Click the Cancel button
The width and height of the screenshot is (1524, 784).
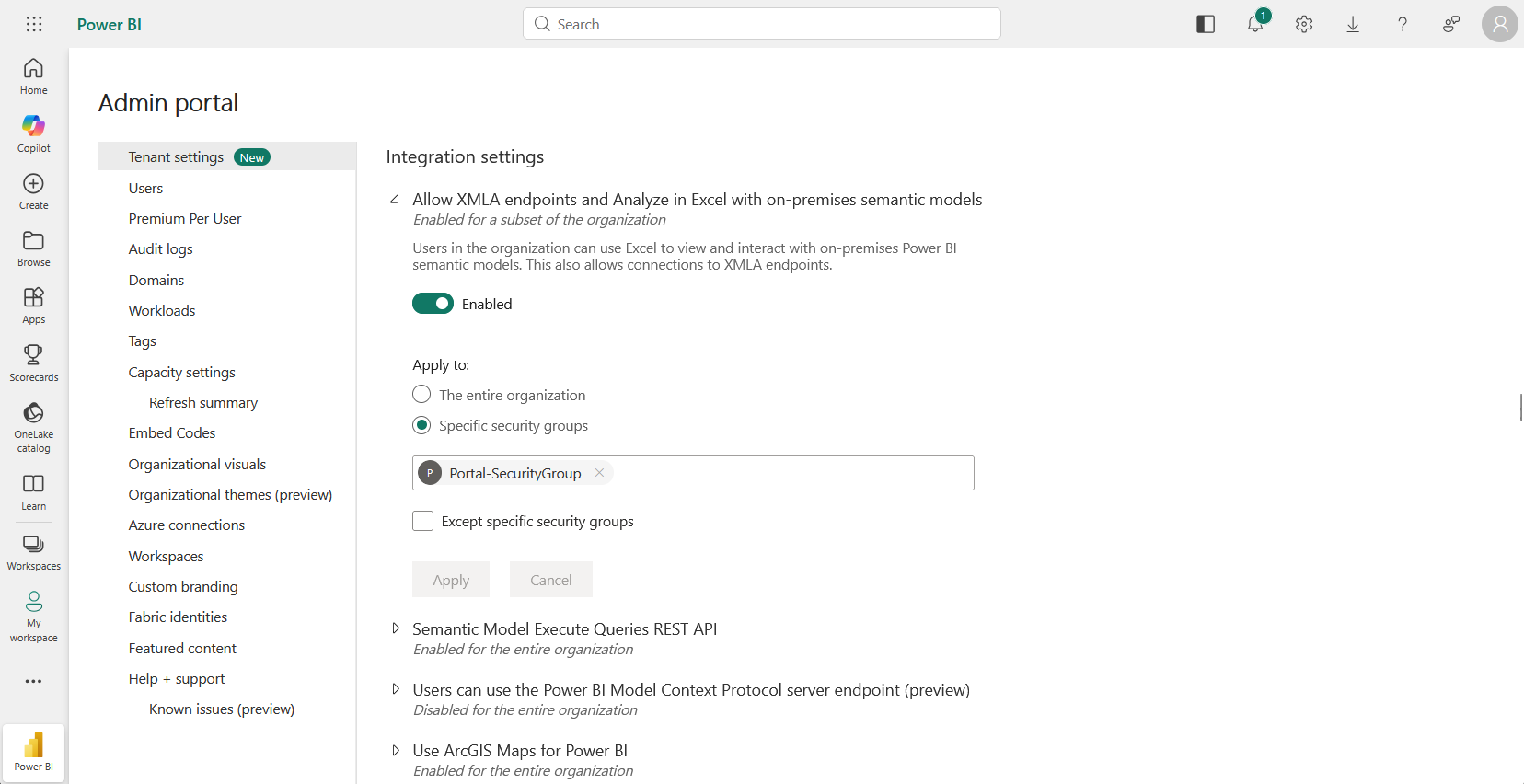pos(551,580)
